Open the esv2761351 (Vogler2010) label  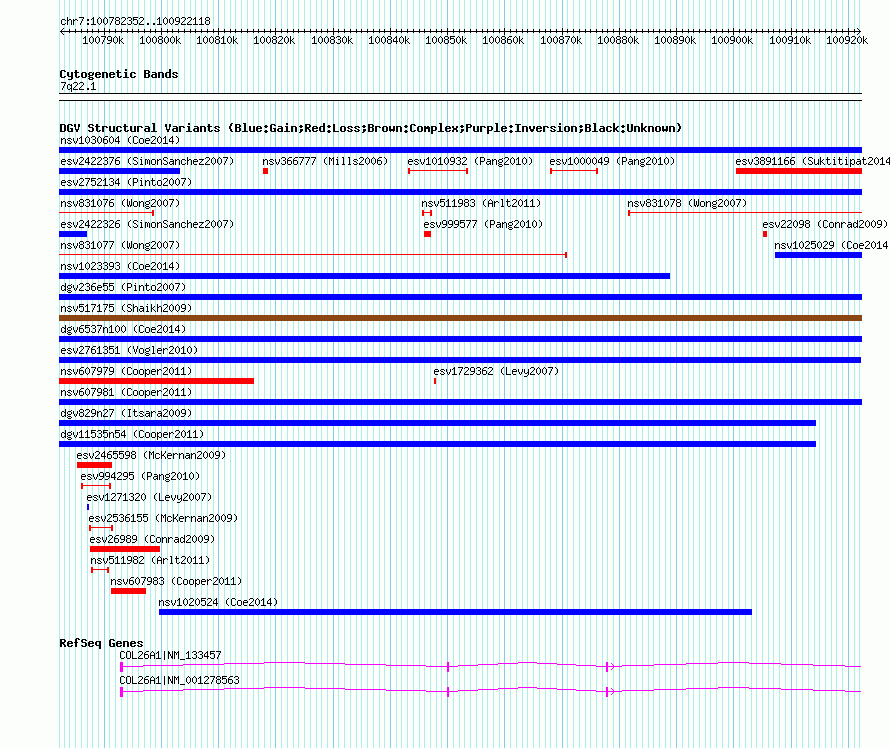click(x=129, y=350)
